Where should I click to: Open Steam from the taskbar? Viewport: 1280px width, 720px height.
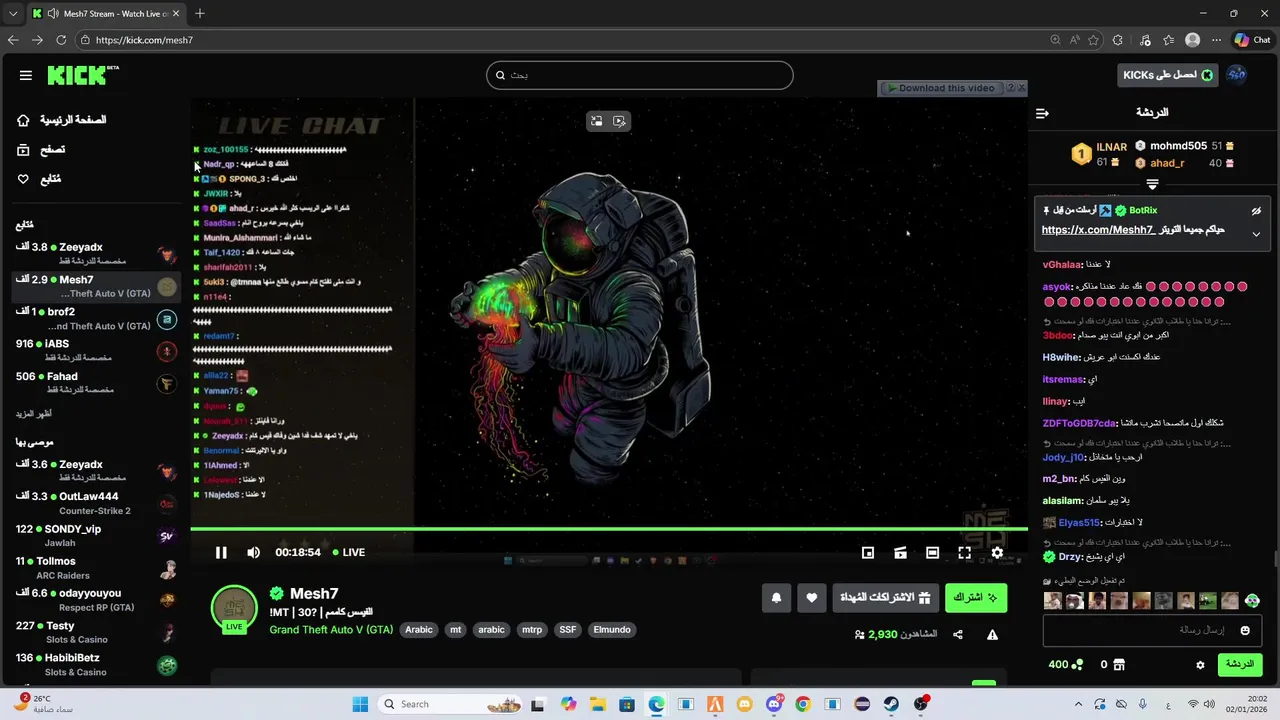point(890,704)
